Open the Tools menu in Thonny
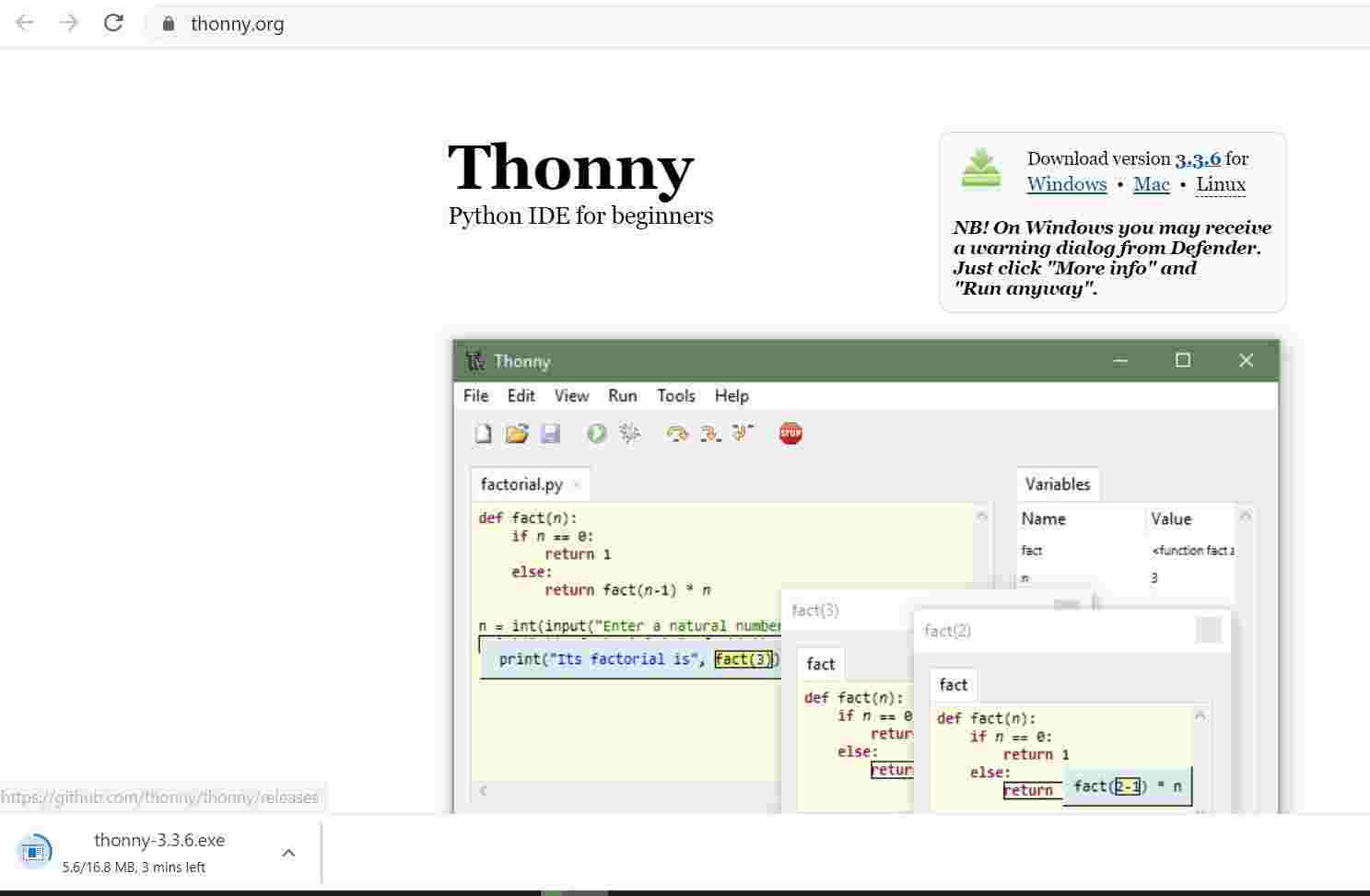 tap(675, 395)
